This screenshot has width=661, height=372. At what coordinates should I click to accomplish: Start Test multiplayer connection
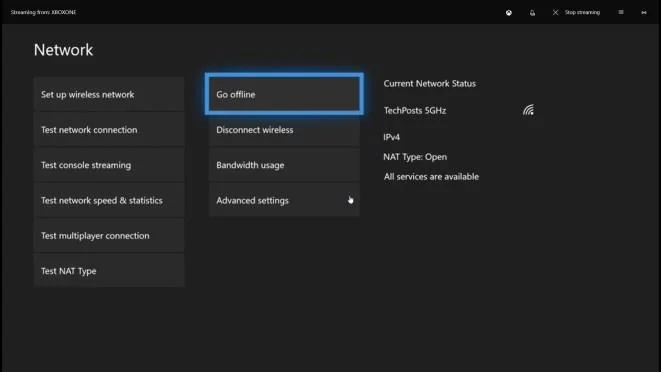pos(109,236)
